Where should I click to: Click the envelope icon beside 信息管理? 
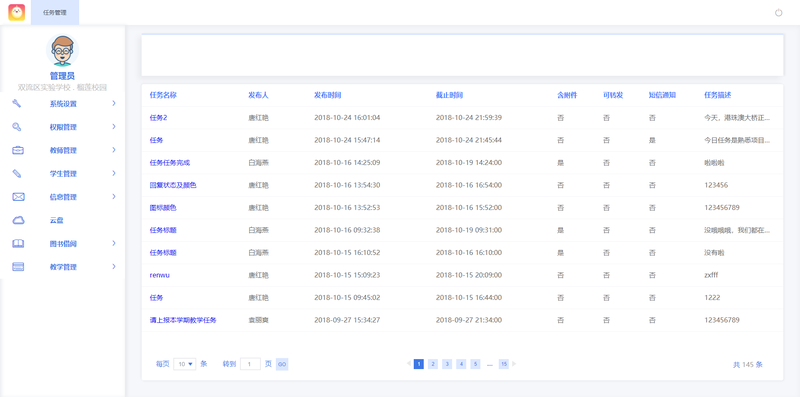coord(18,197)
